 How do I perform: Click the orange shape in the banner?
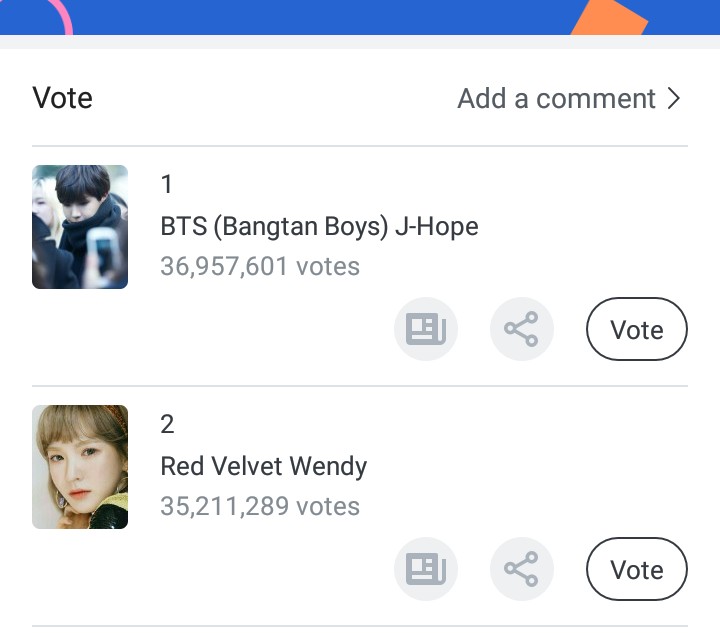click(x=612, y=18)
